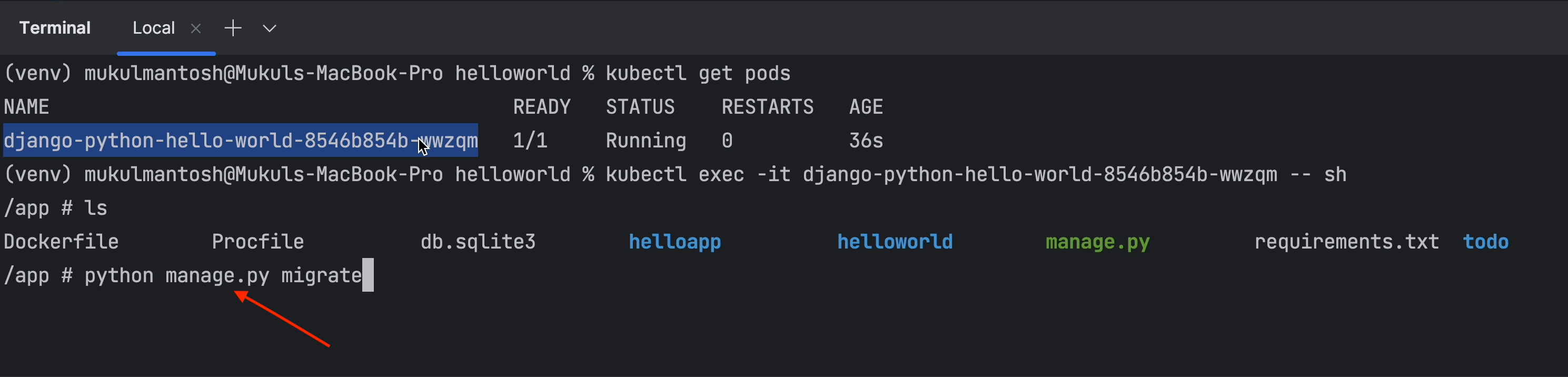Click the blue helloapp directory name
Screen dimensions: 1568x377
[x=674, y=242]
